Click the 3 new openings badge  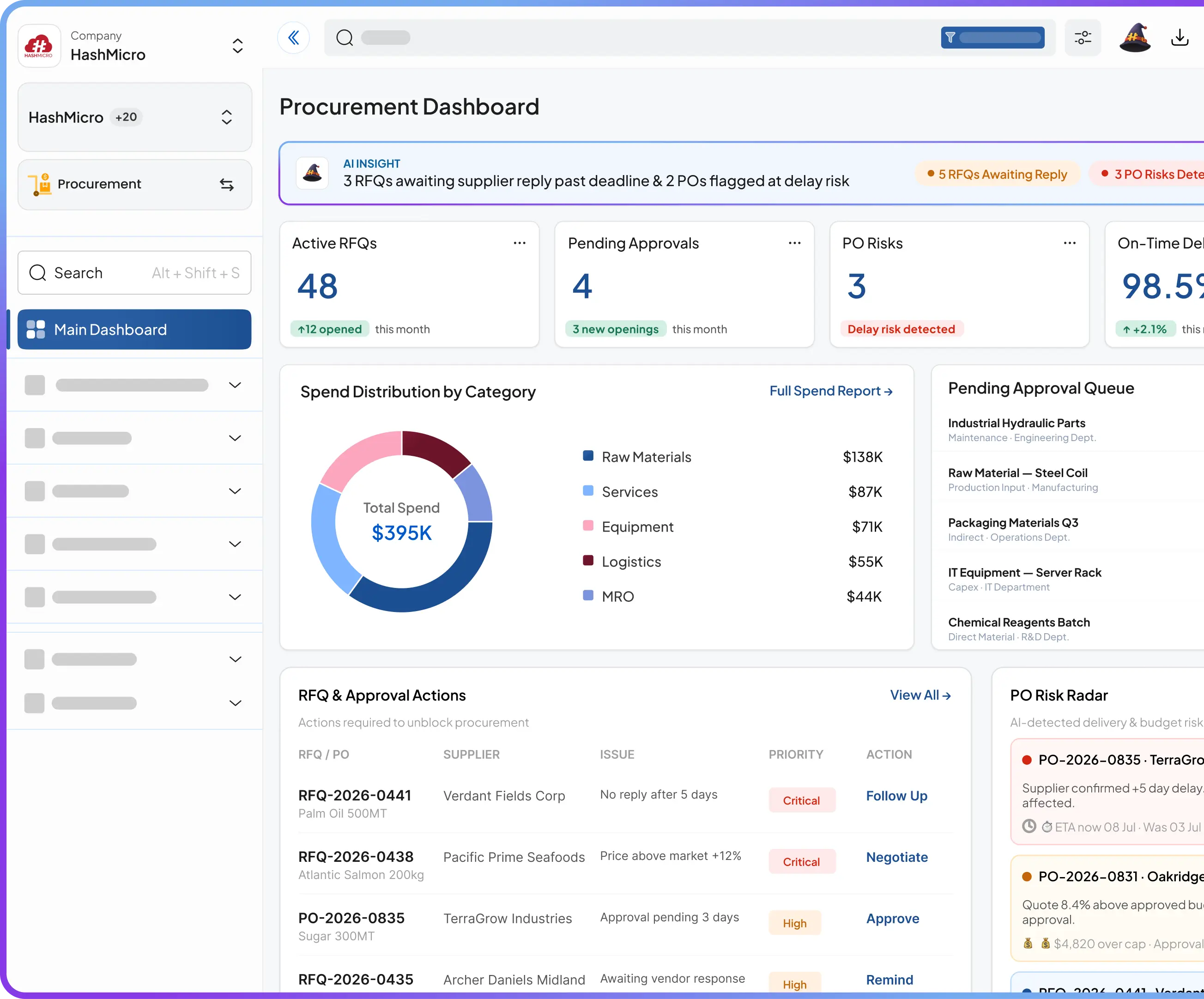(616, 329)
